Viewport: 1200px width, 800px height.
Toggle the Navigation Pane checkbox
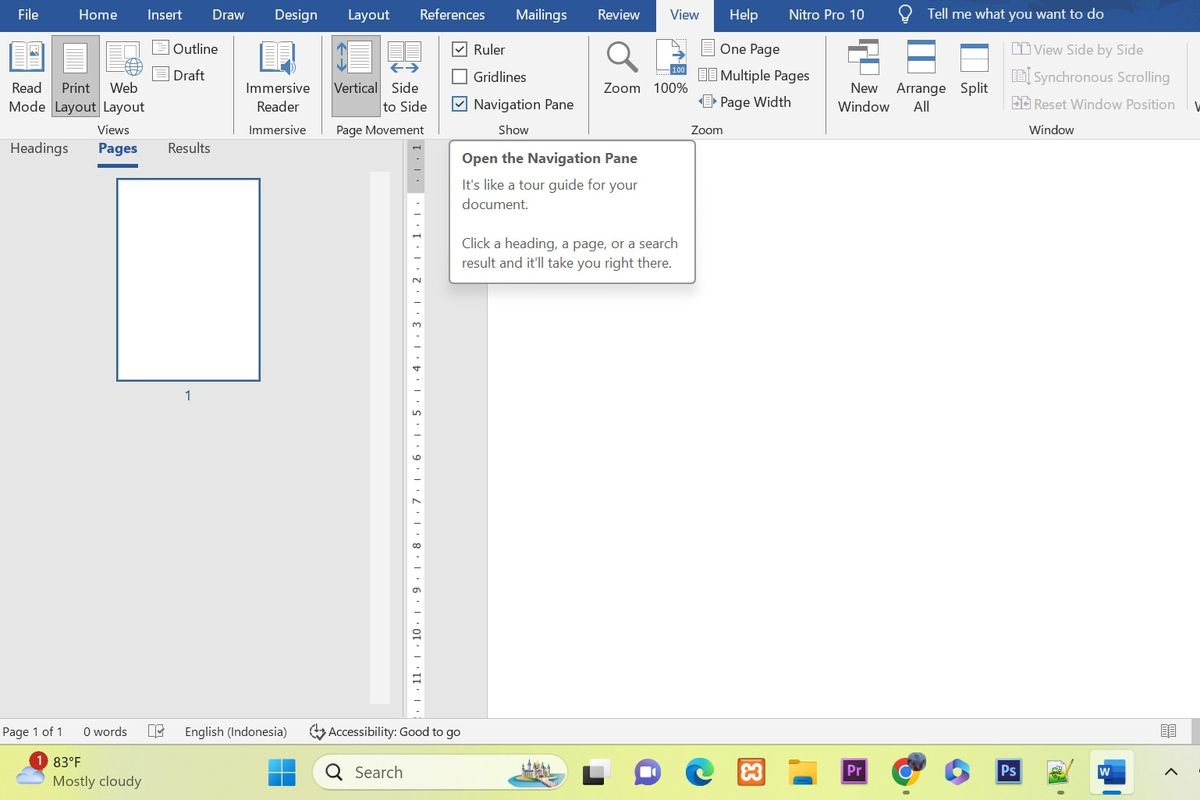click(460, 103)
